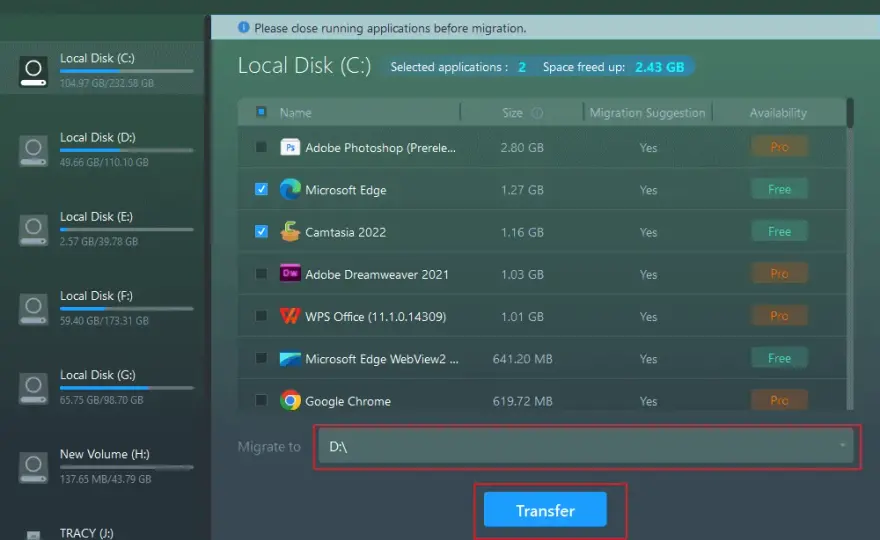Click the New Volume (H:) drive icon
880x540 pixels.
(x=33, y=468)
